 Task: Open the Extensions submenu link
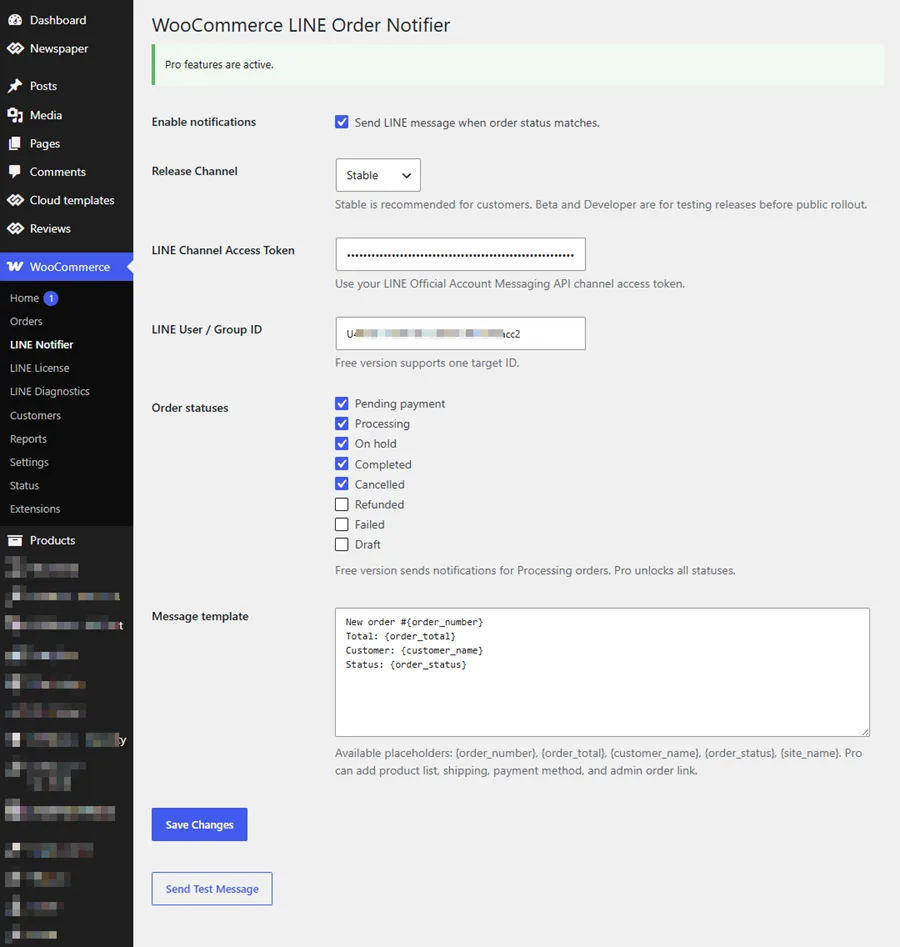(35, 509)
